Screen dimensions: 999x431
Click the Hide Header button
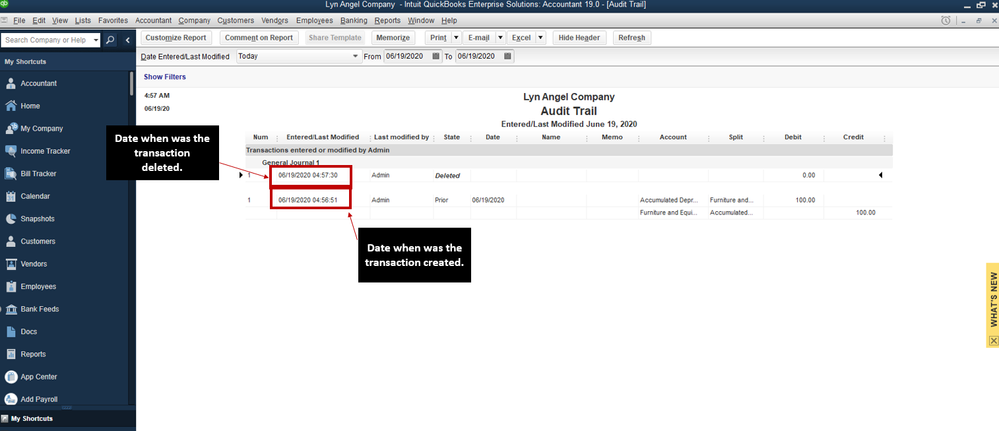point(579,38)
